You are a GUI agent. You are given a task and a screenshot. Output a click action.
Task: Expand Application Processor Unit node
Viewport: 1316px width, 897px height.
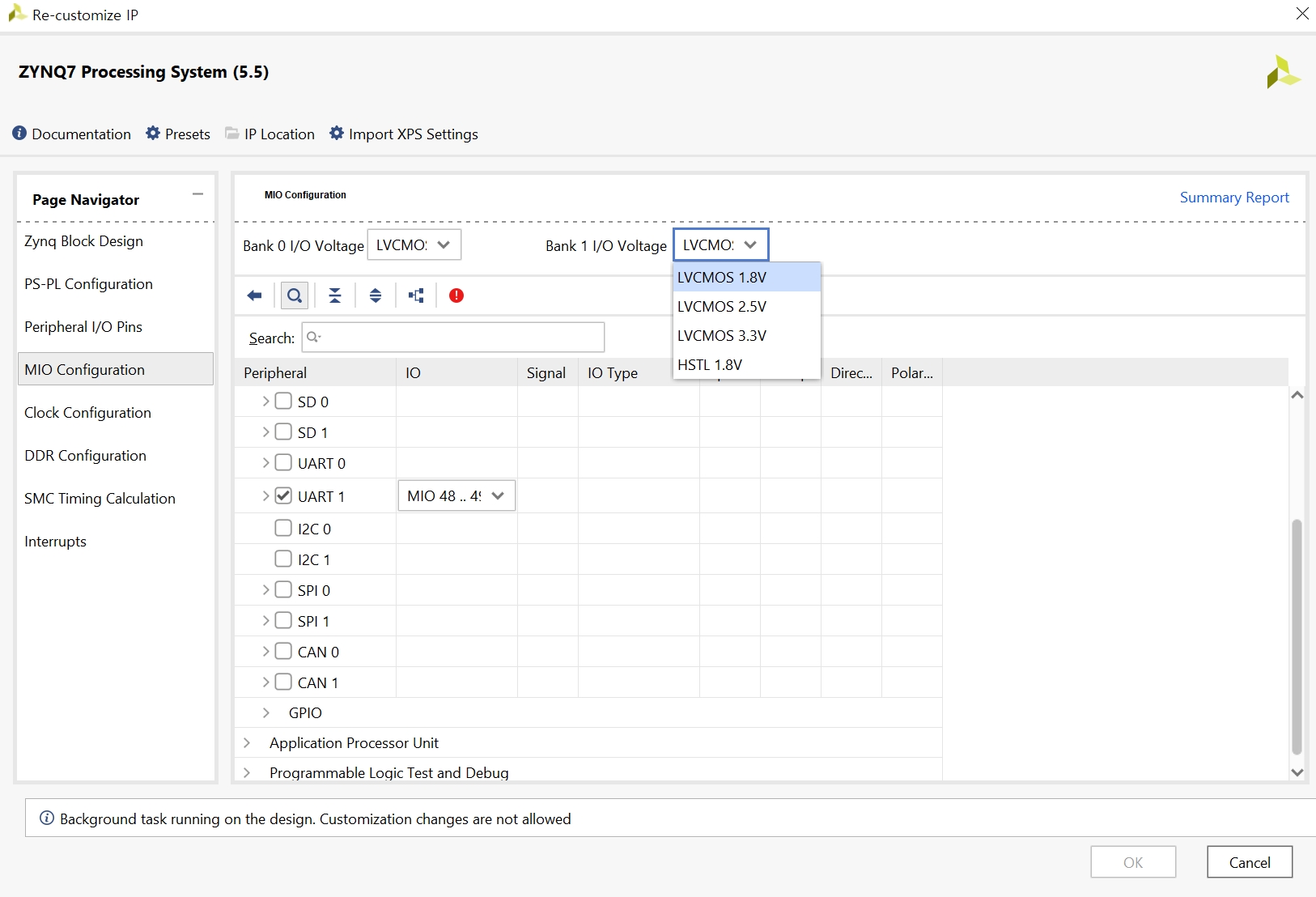coord(247,742)
